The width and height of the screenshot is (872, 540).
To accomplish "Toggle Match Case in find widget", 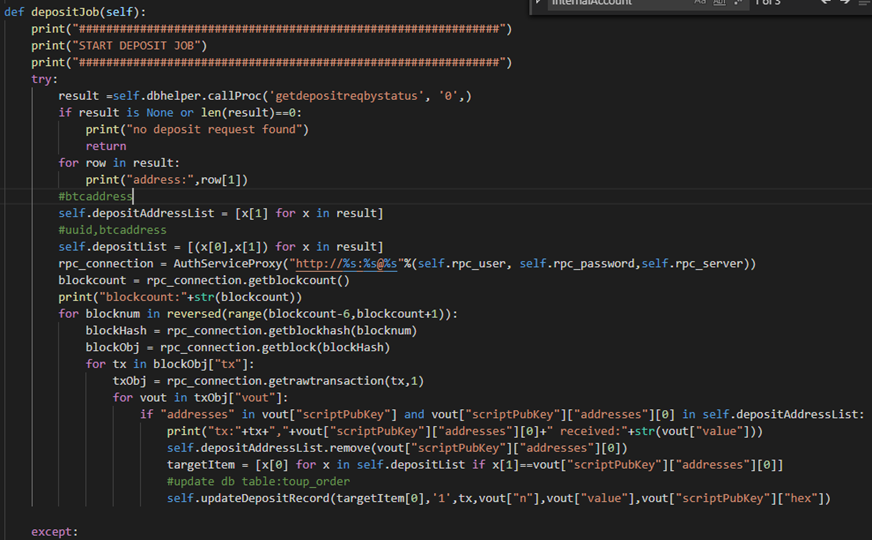I will click(700, 2).
